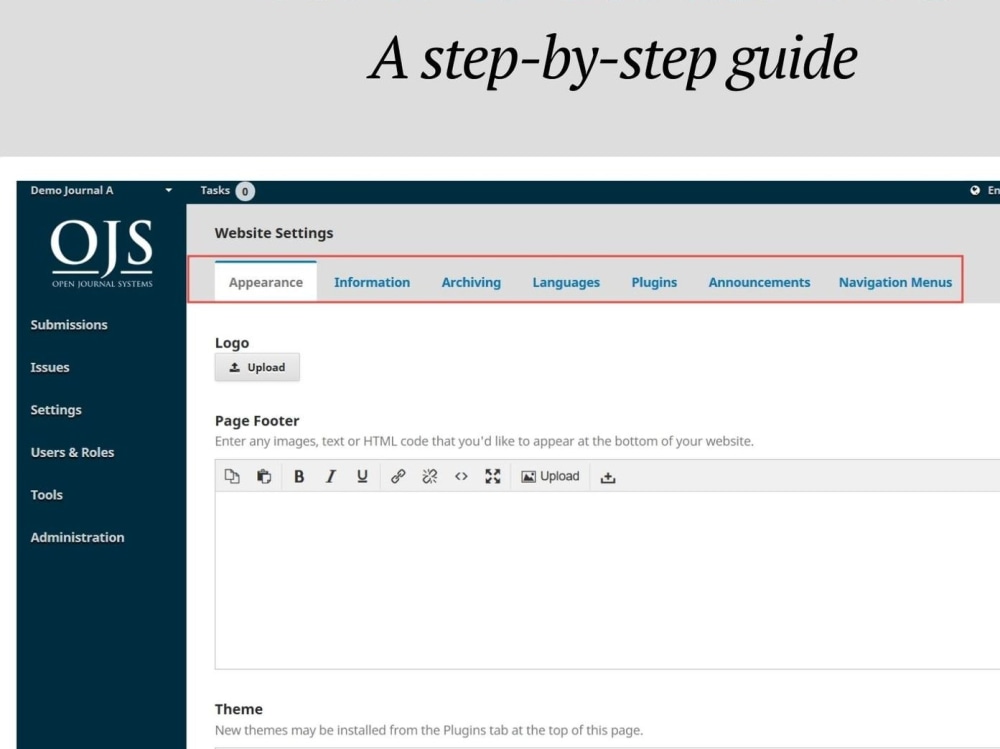Open the source code view icon
The width and height of the screenshot is (1000, 749).
(x=461, y=476)
